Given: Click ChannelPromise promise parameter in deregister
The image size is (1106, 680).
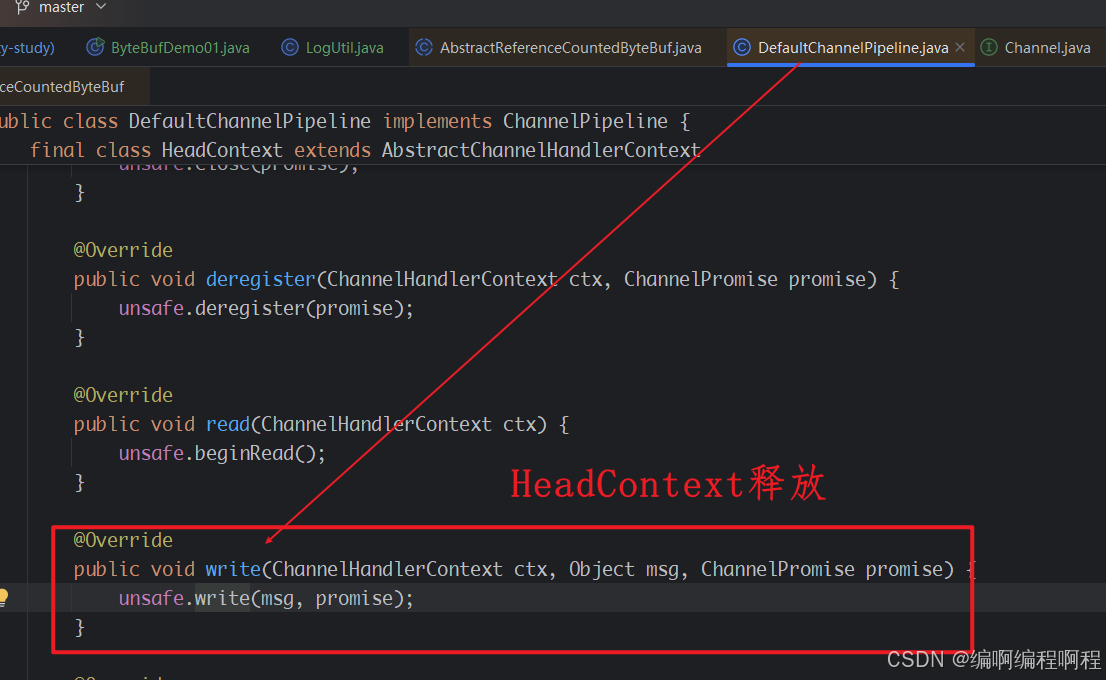Looking at the screenshot, I should tap(745, 279).
